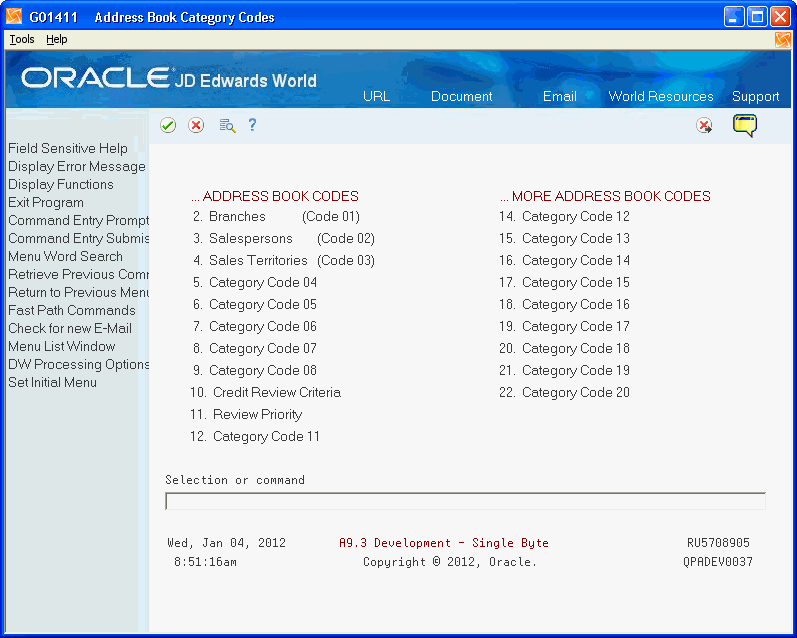This screenshot has height=638, width=797.
Task: Click the blue question mark help icon
Action: coord(252,125)
